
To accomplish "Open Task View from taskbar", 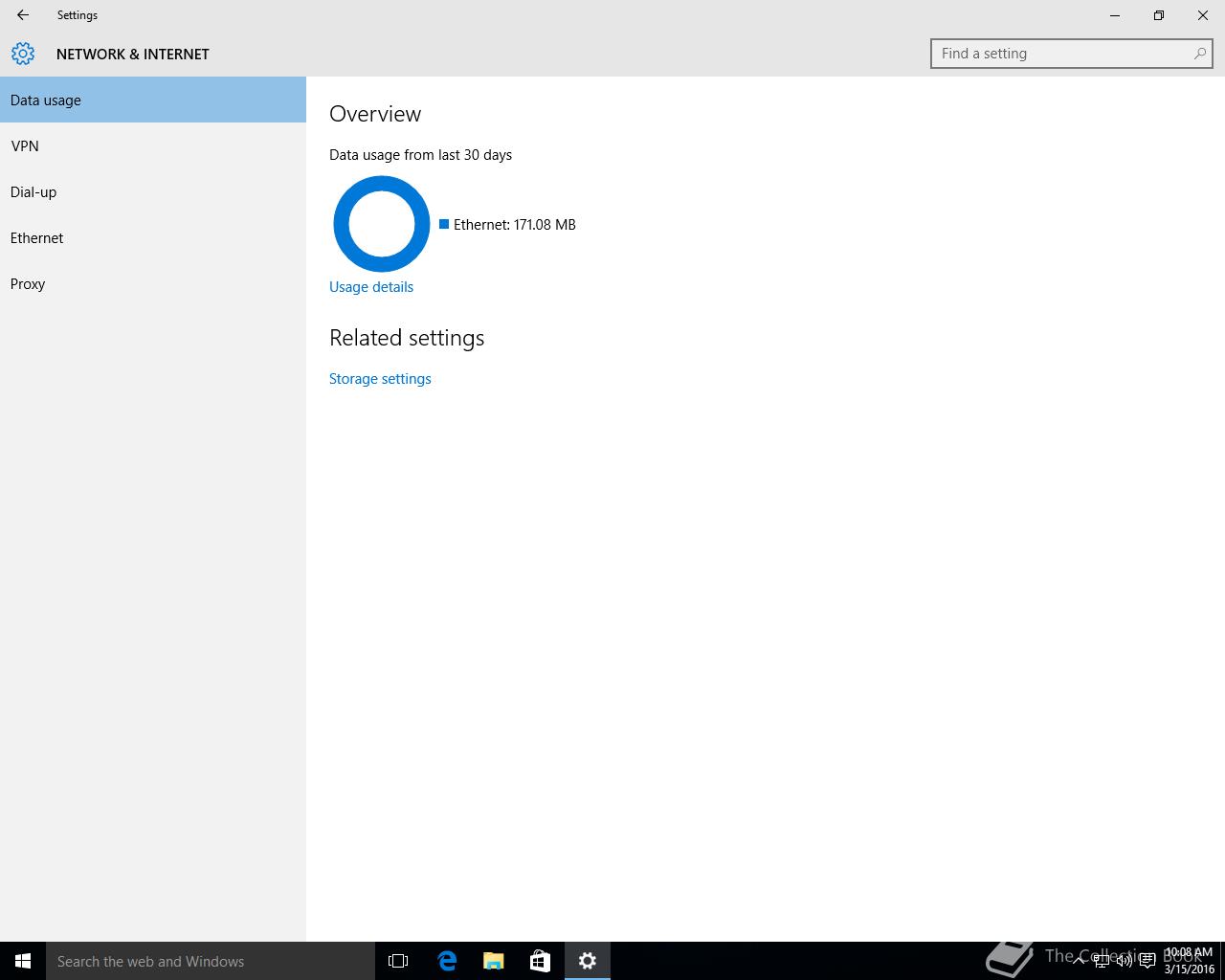I will click(398, 961).
